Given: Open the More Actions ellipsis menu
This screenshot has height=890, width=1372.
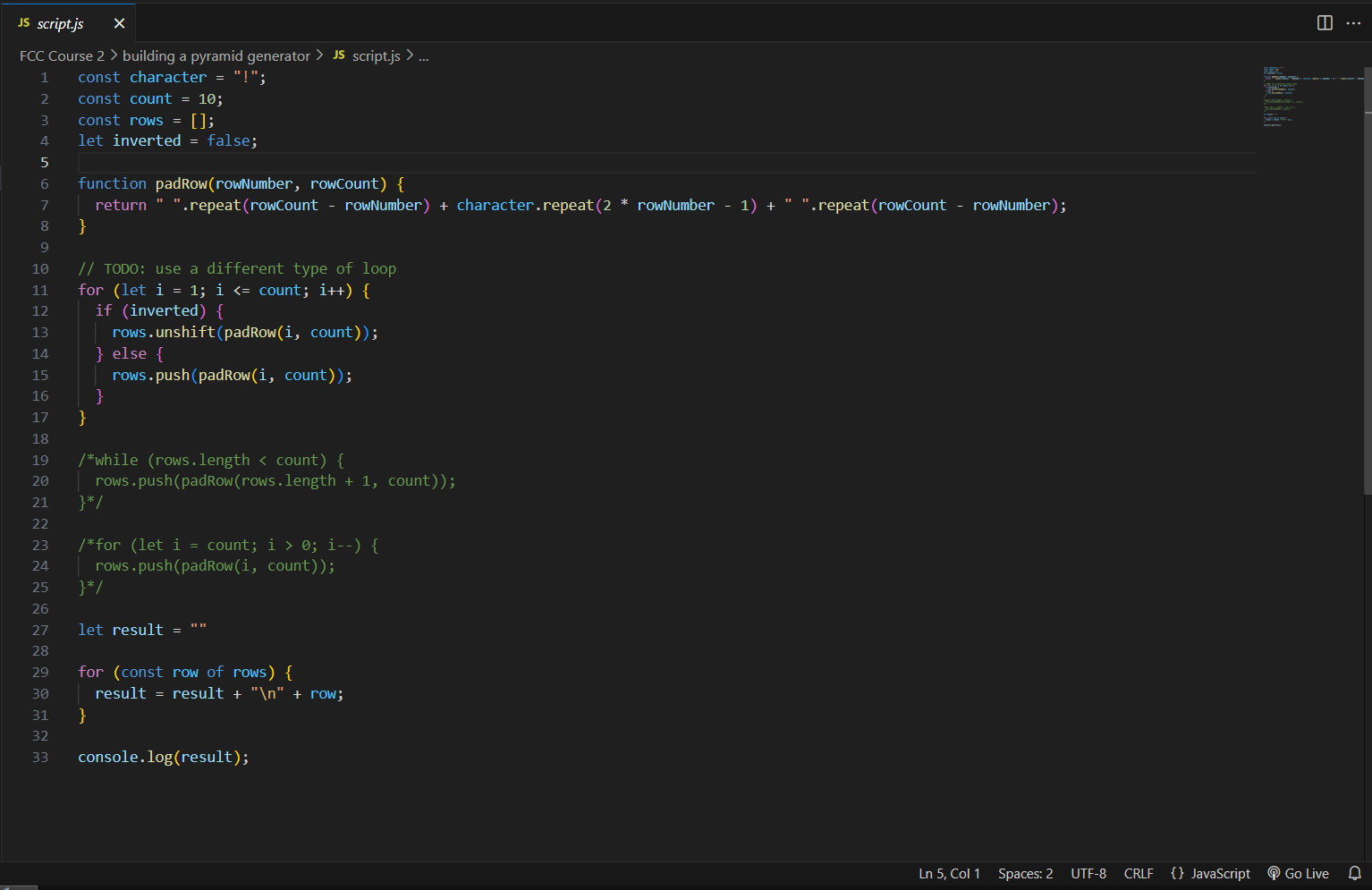Looking at the screenshot, I should tap(1353, 23).
